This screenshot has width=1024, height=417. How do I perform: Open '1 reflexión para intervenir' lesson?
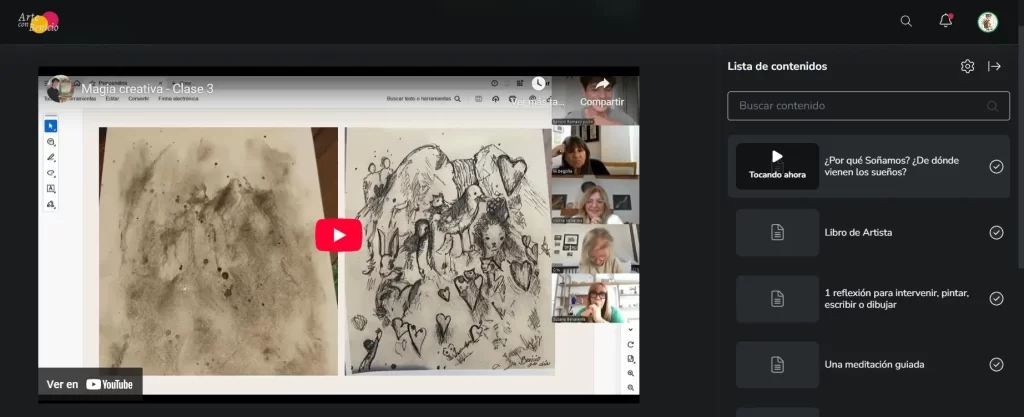coord(897,299)
